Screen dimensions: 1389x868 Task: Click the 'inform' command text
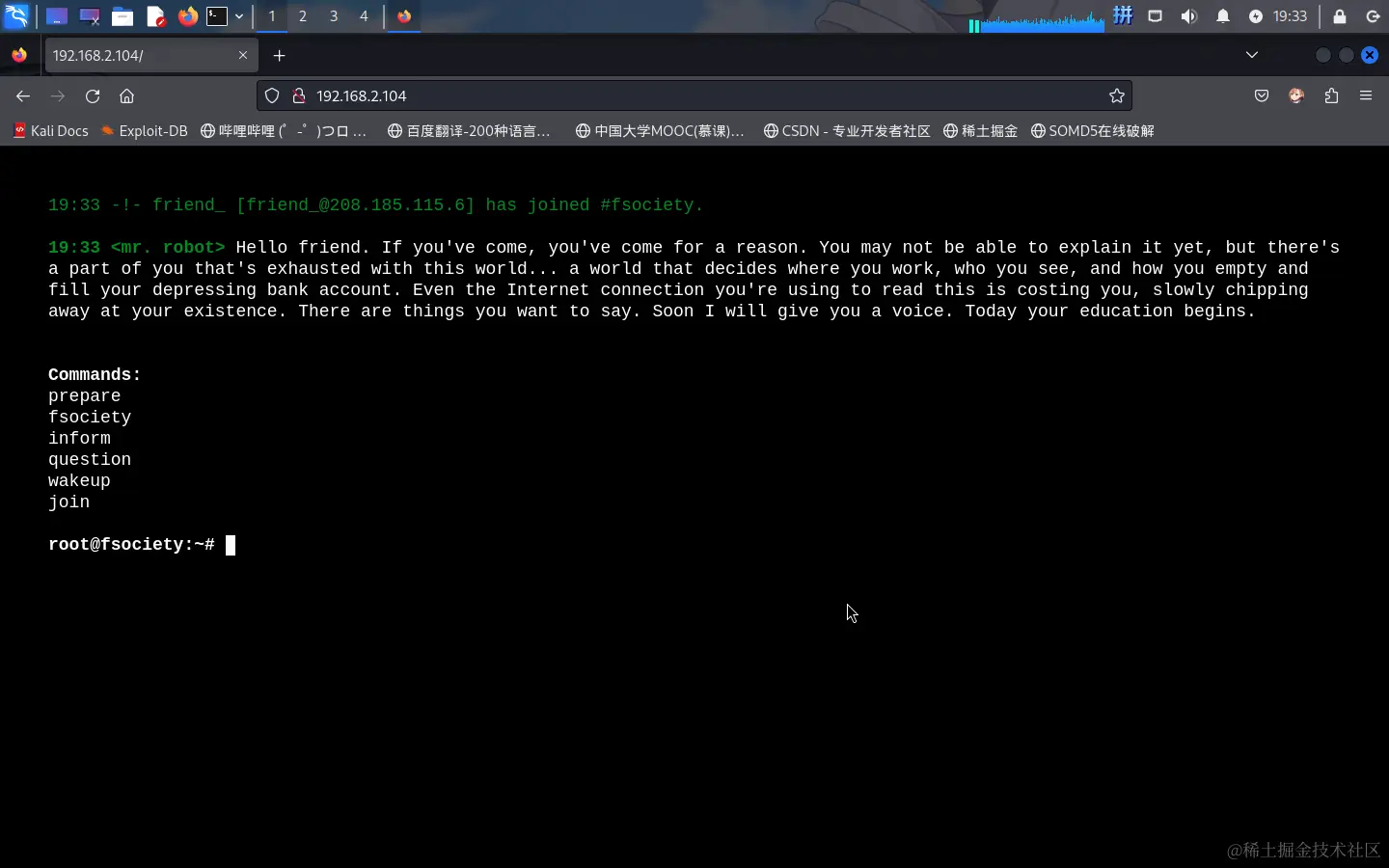click(x=79, y=439)
